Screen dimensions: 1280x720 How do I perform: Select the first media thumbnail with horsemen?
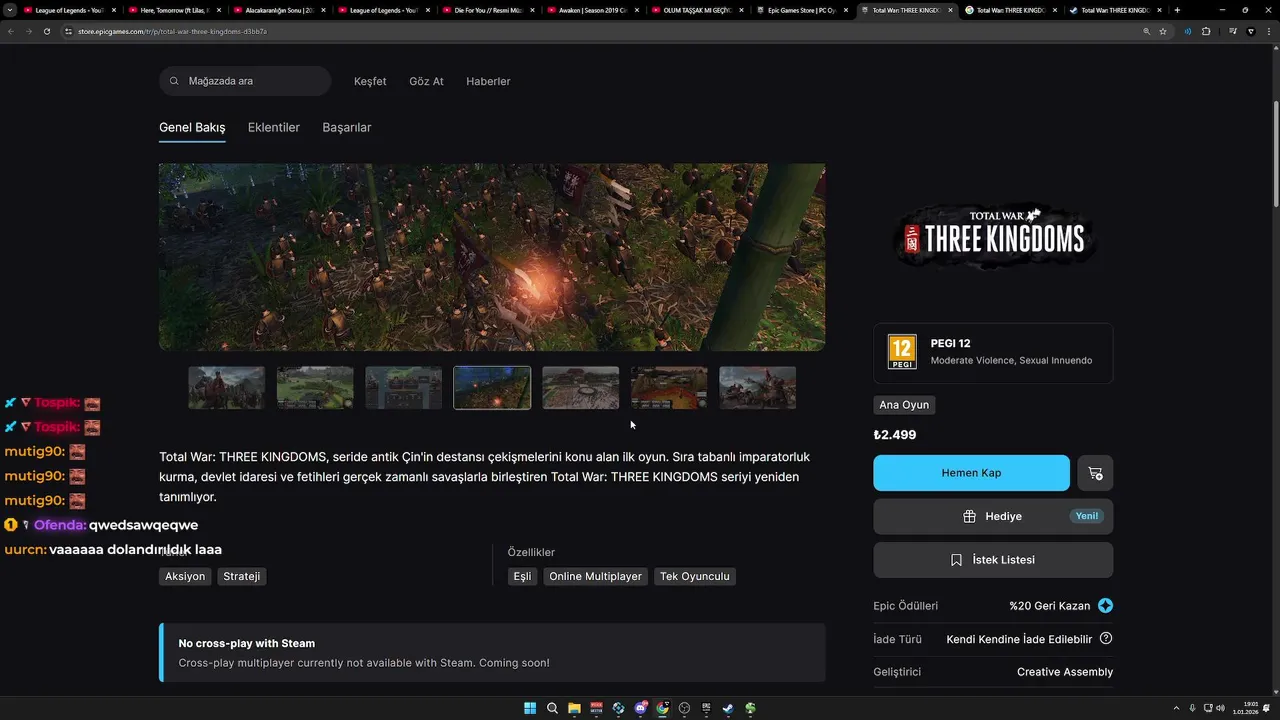227,388
